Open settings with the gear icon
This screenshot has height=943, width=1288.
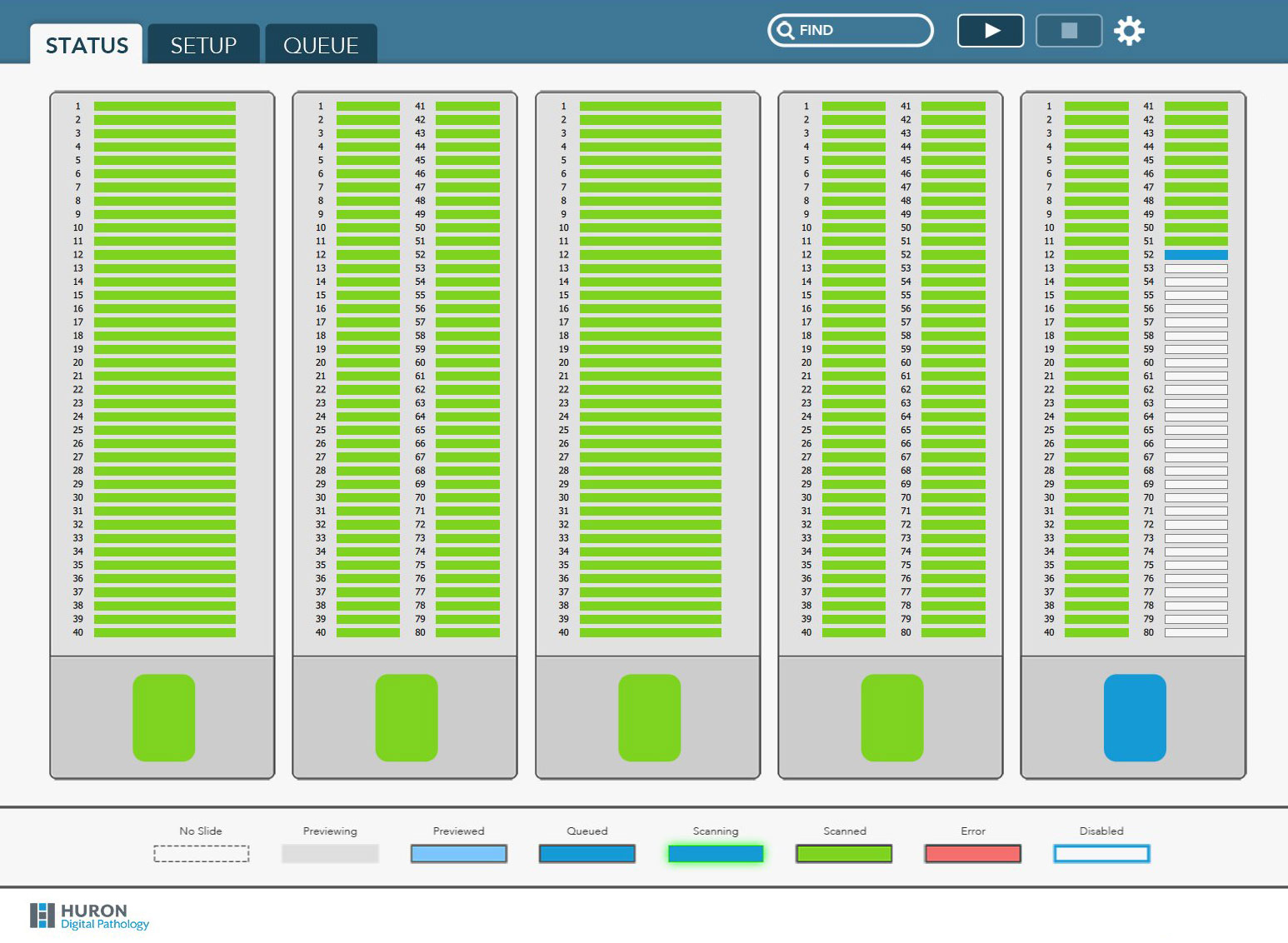[1129, 31]
